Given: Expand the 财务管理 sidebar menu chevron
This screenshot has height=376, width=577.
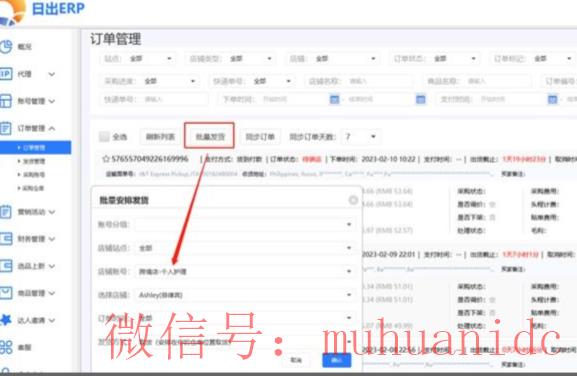Looking at the screenshot, I should [52, 239].
